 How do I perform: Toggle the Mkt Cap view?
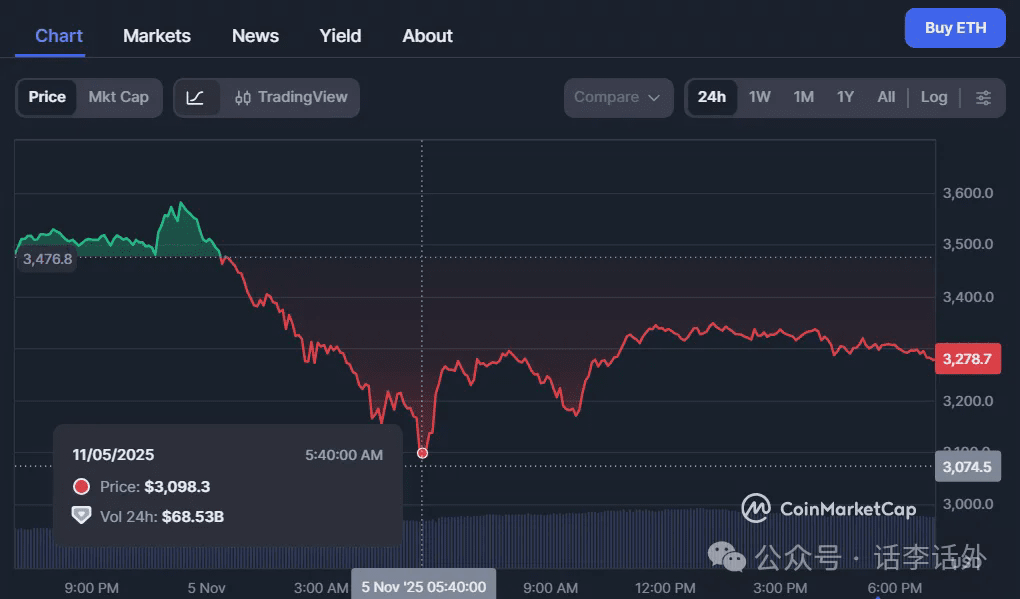118,98
